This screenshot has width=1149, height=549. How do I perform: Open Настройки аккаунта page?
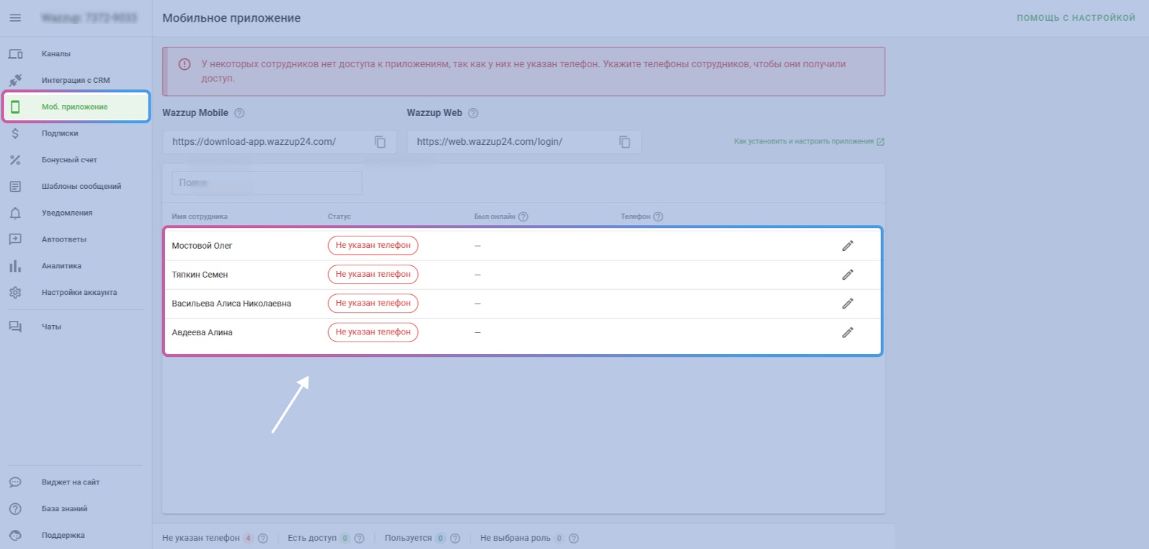[79, 292]
